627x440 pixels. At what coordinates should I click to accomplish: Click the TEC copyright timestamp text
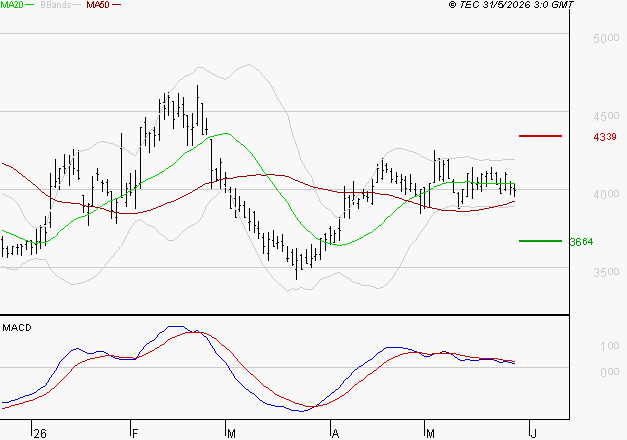[511, 4]
